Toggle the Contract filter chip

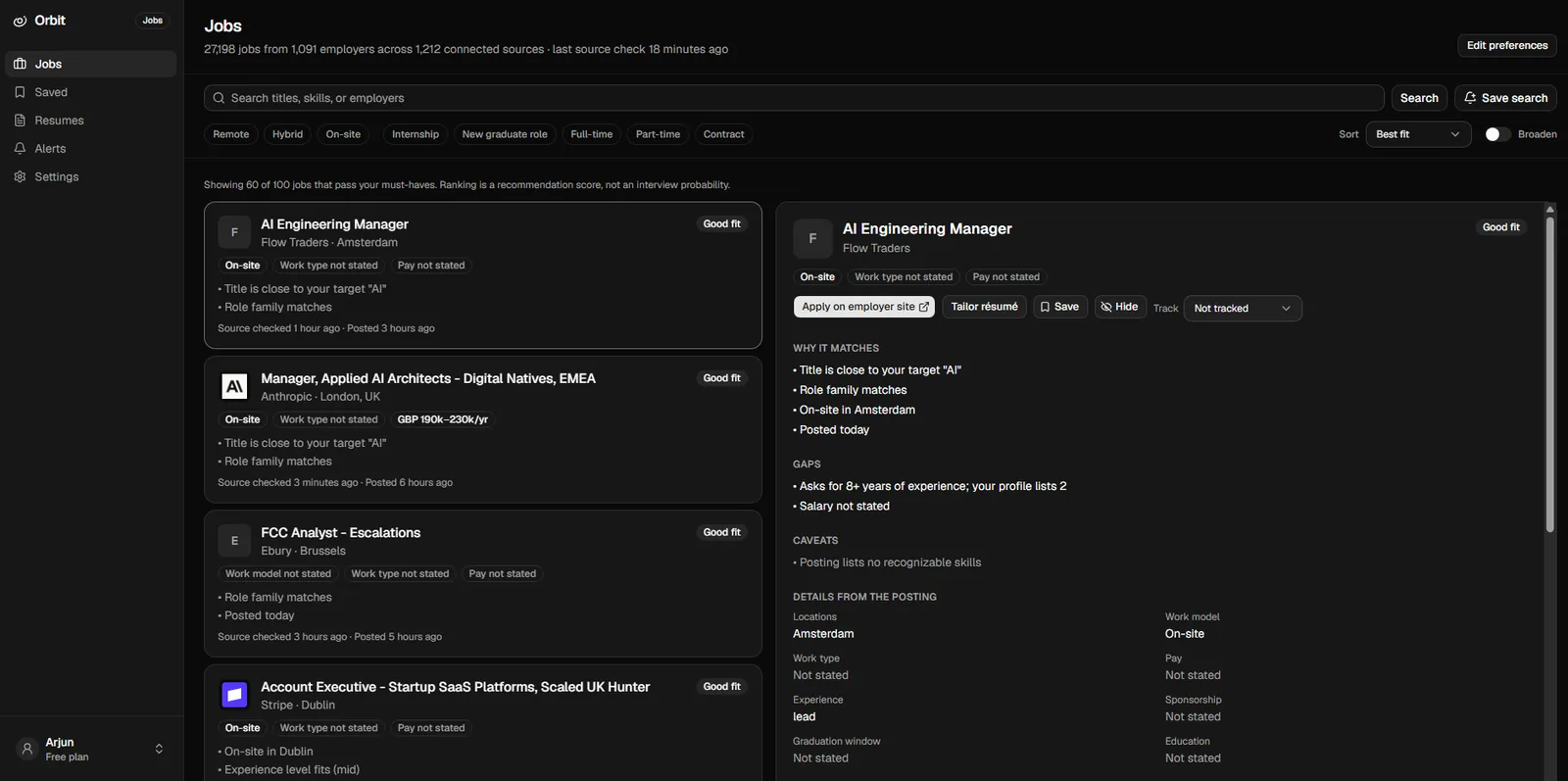click(724, 134)
